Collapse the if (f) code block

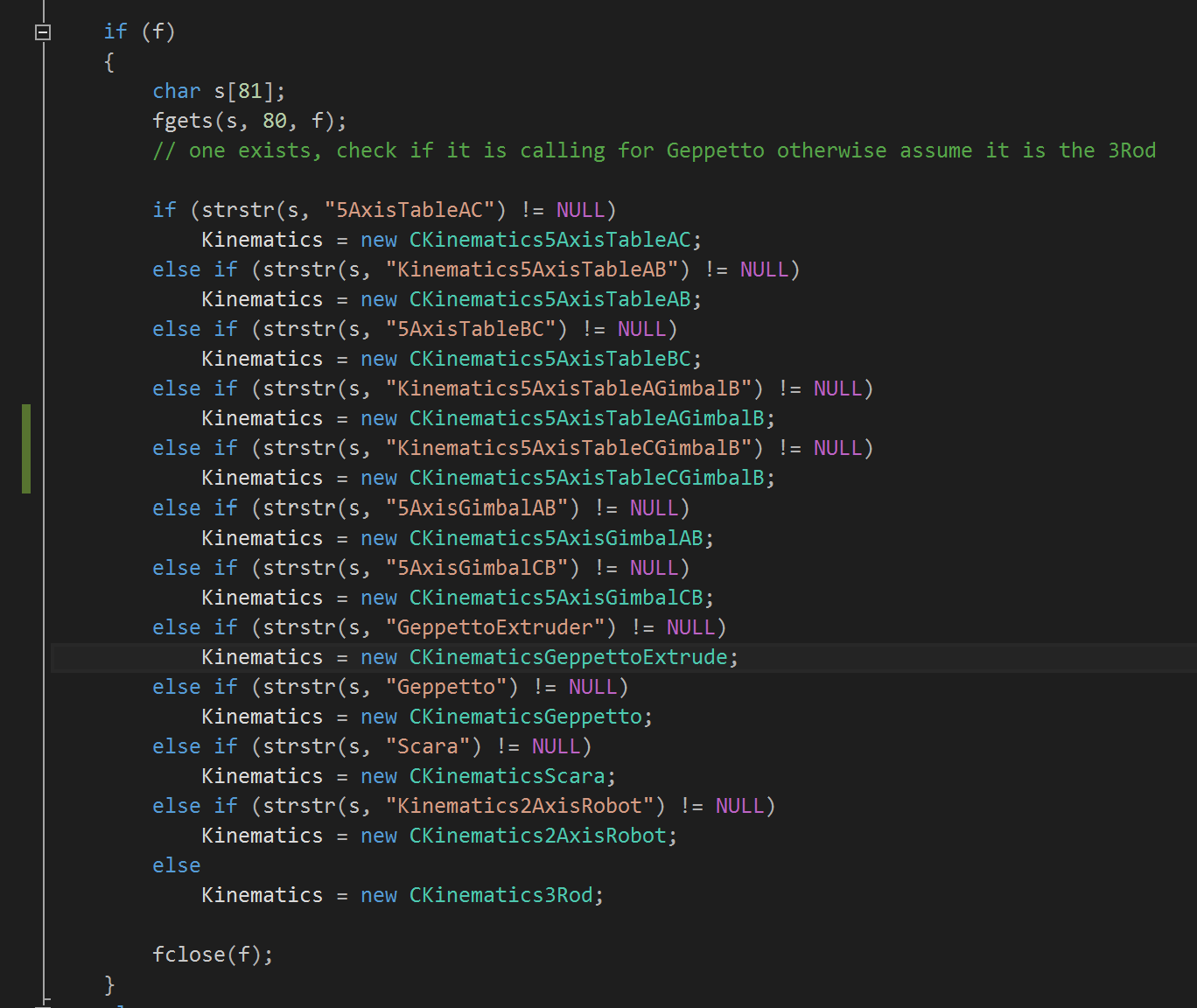click(x=43, y=32)
